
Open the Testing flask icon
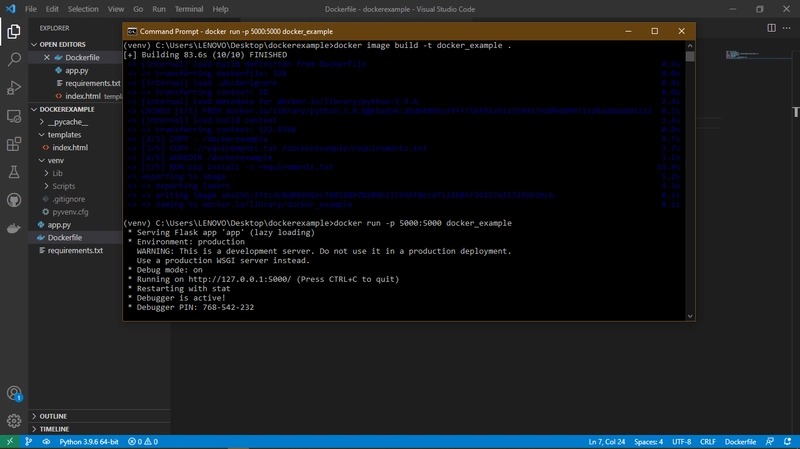point(14,172)
